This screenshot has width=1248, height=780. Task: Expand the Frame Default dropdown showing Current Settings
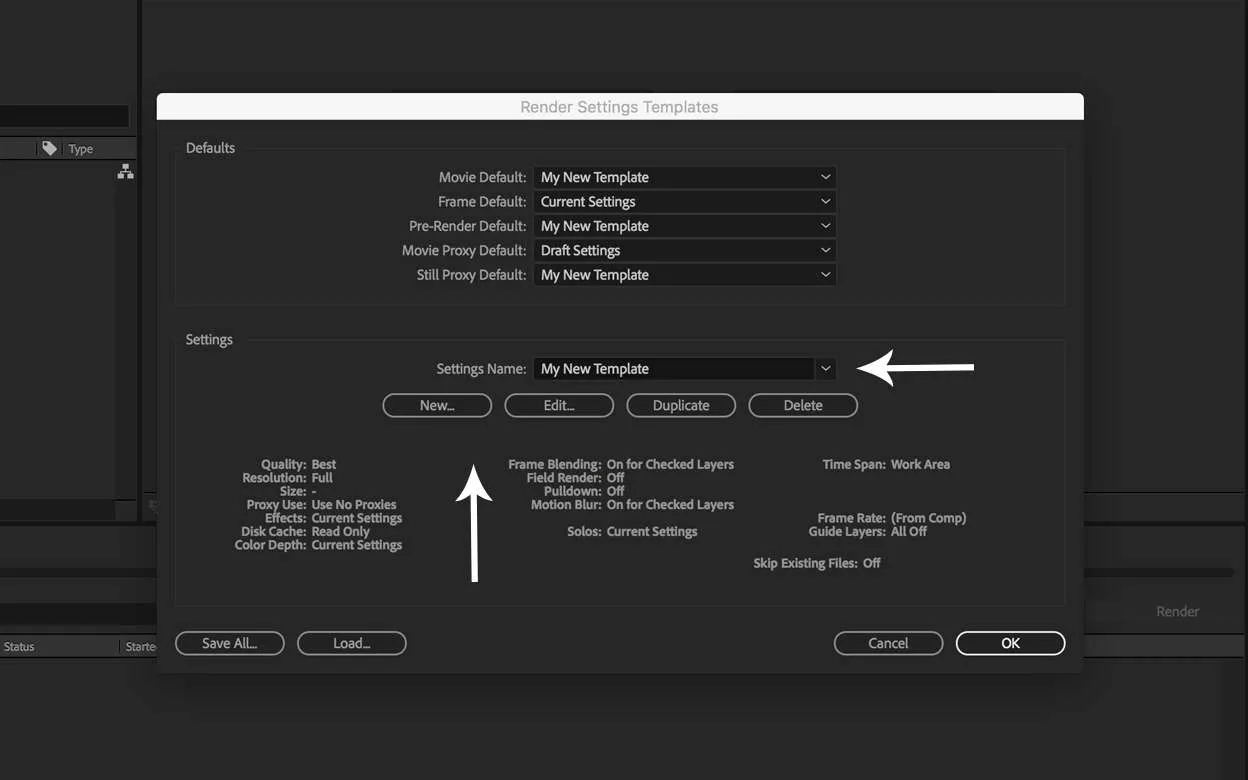click(x=684, y=202)
